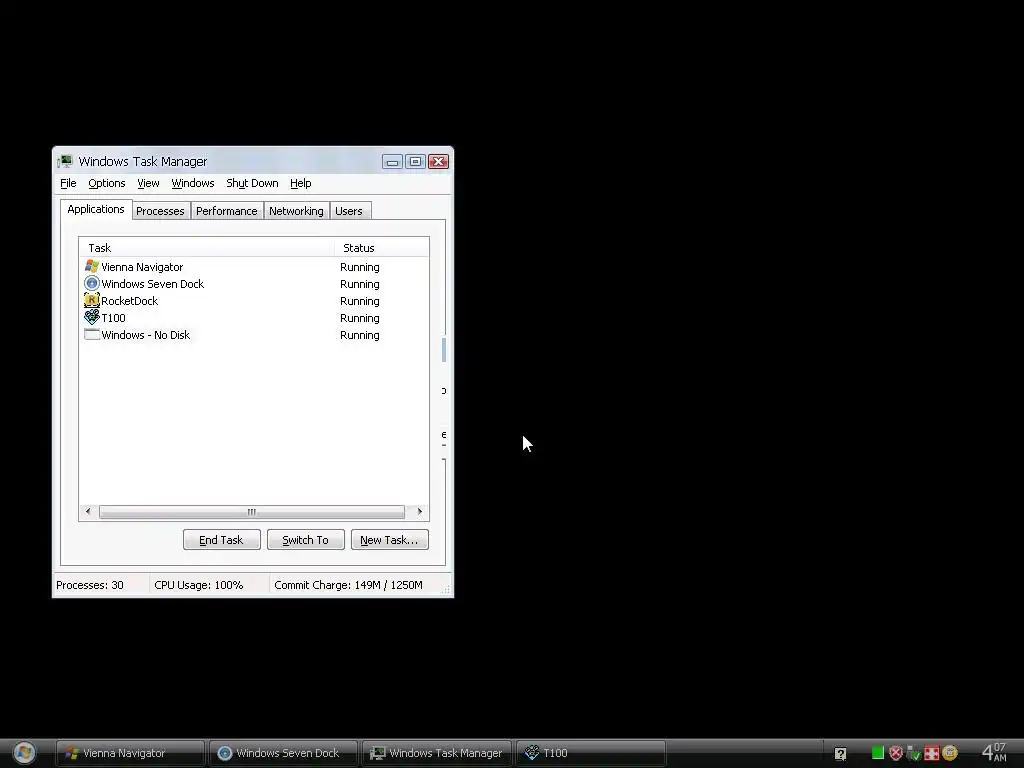Click the horizontal scrollbar thumb
The image size is (1024, 768).
(251, 512)
